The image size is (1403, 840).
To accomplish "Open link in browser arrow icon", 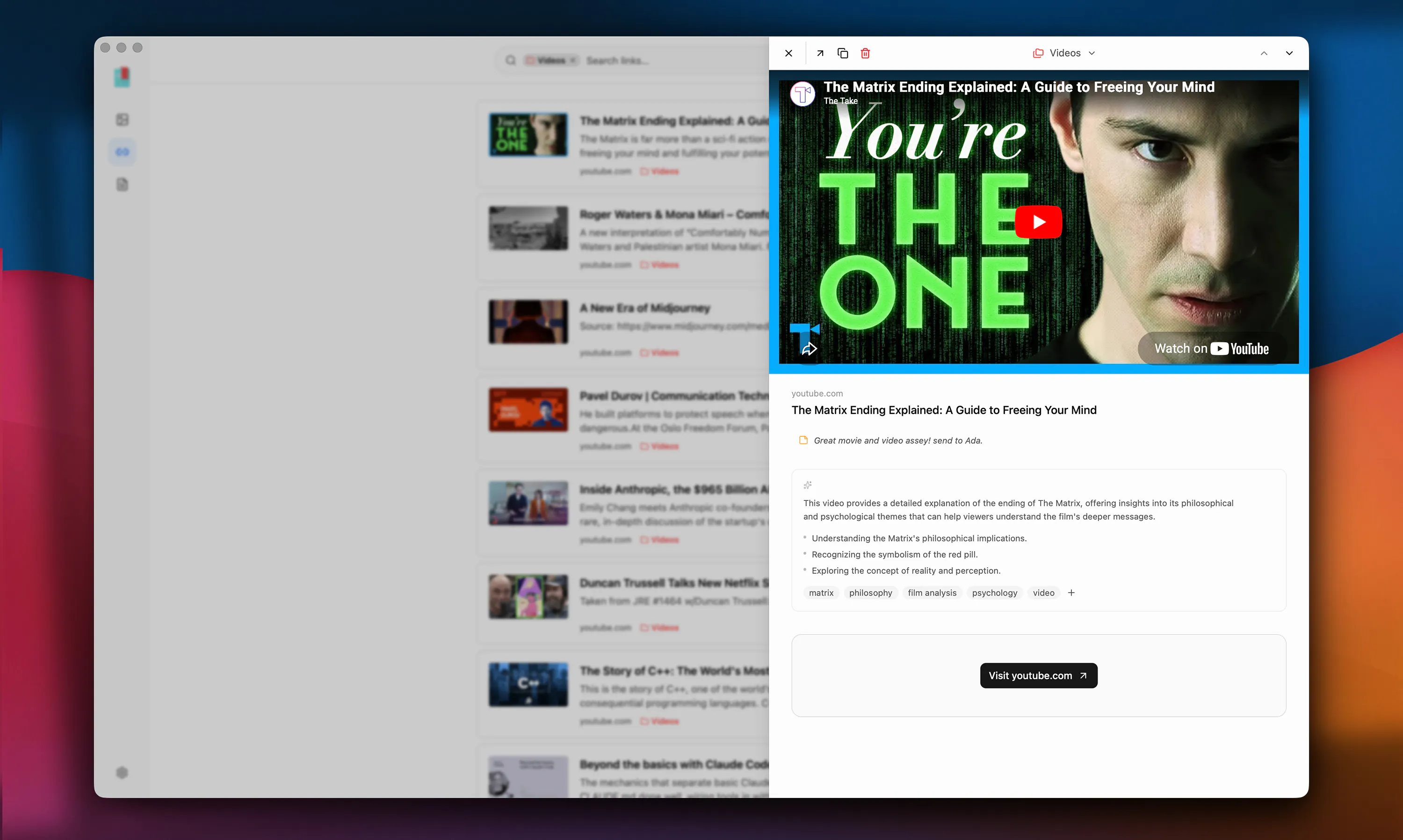I will [820, 53].
